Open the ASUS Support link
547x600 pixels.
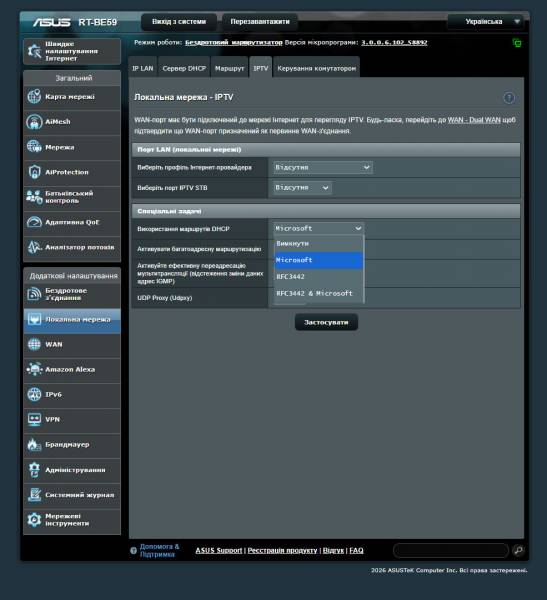tap(219, 550)
